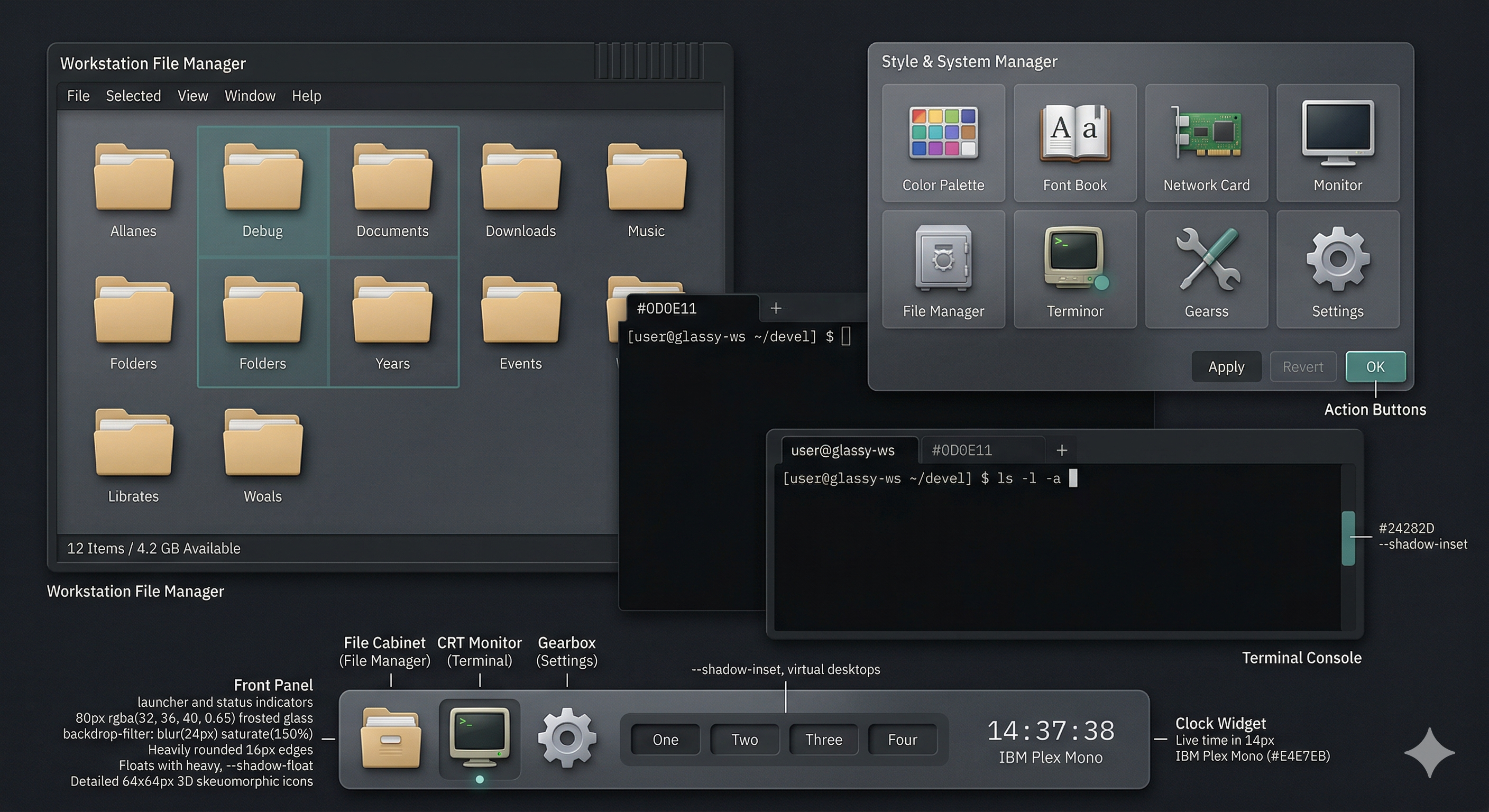The image size is (1489, 812).
Task: Open the Downloads folder
Action: [520, 190]
